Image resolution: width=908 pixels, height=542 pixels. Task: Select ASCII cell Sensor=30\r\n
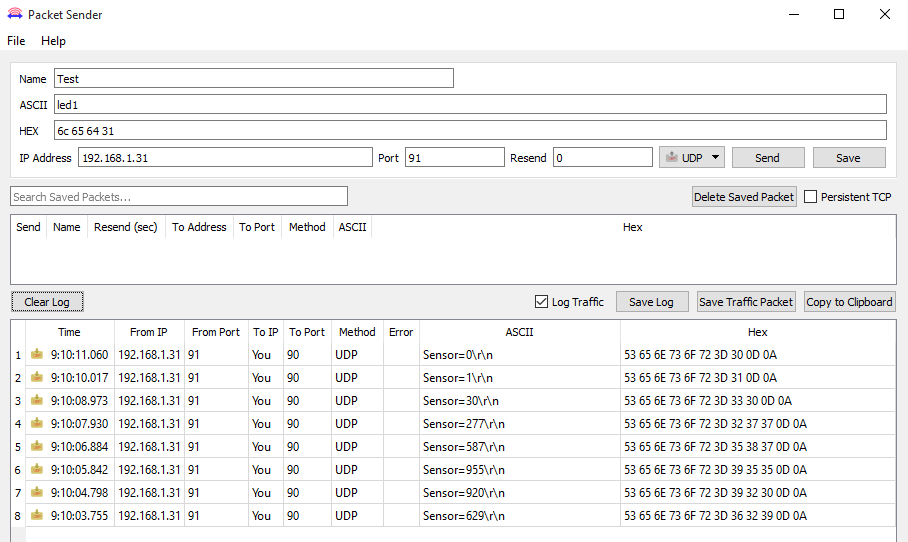519,401
